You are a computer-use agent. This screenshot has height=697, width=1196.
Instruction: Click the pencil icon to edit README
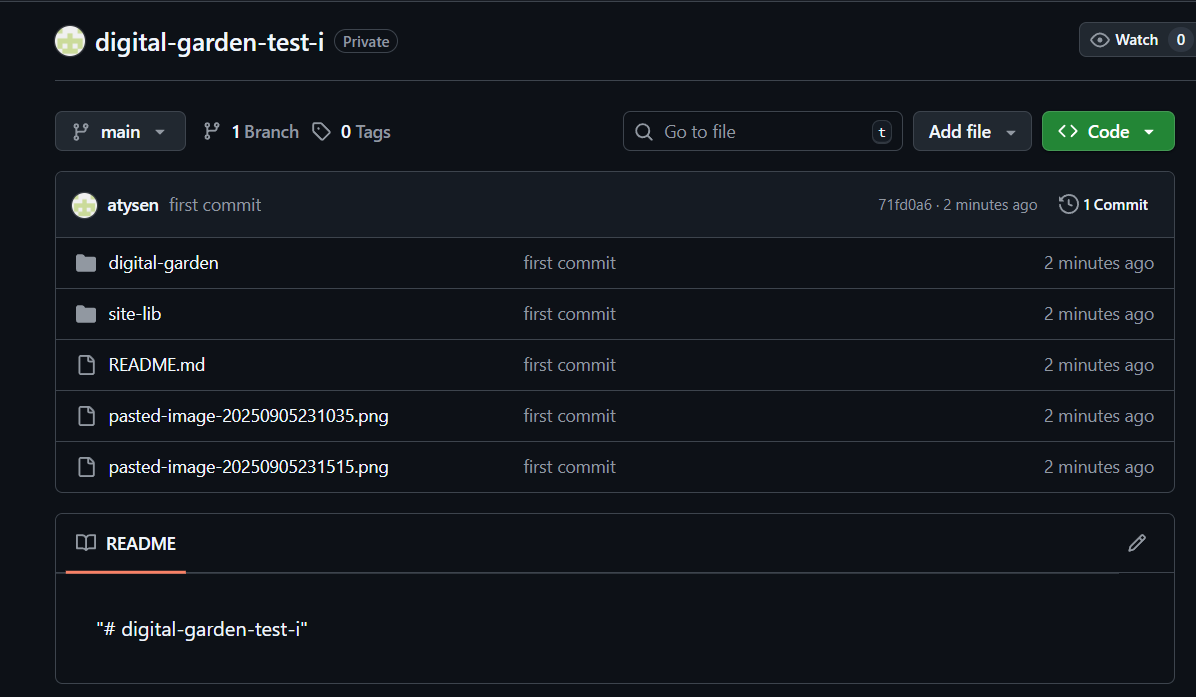point(1136,543)
